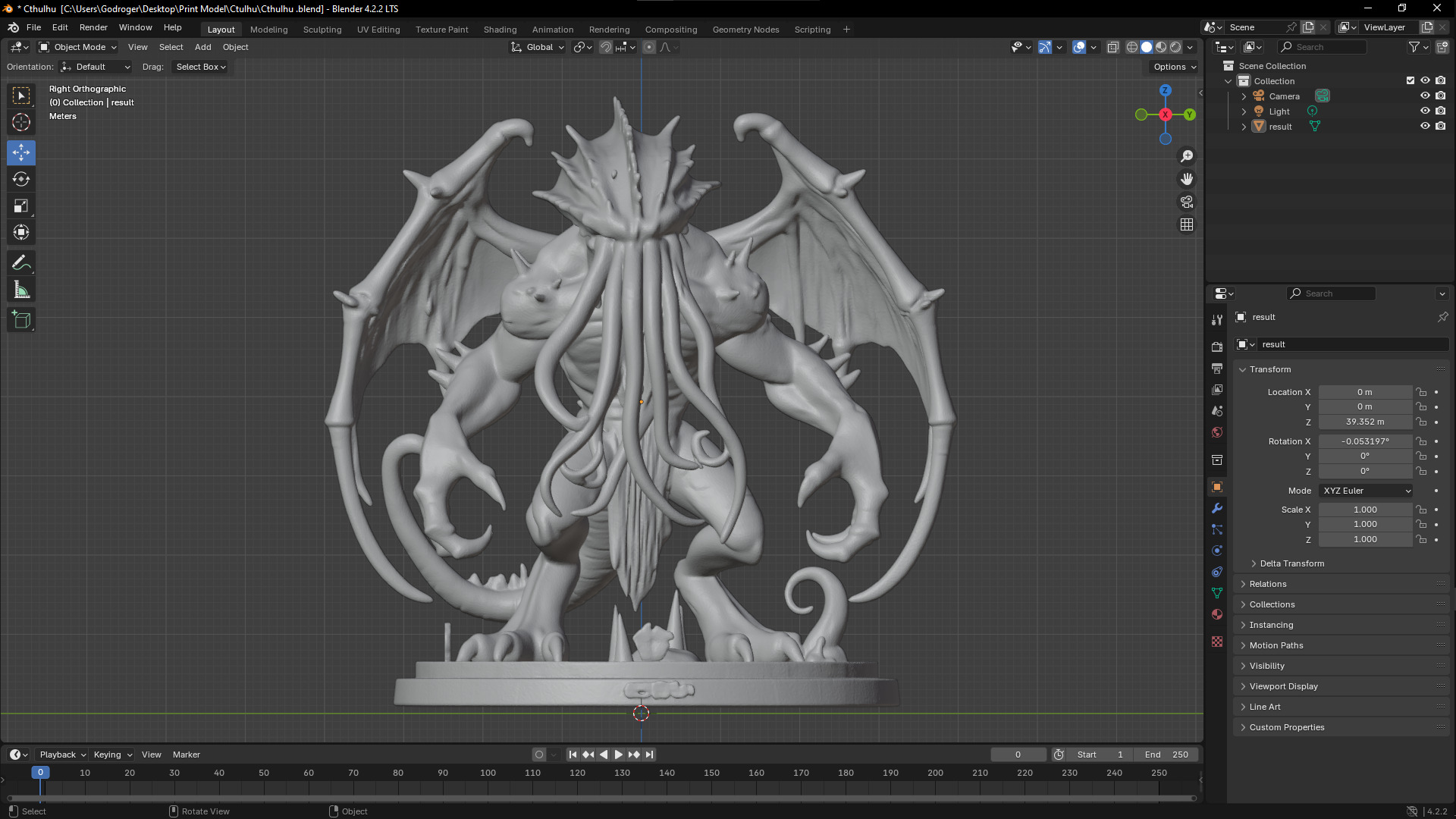Click the red X axis gizmo
The width and height of the screenshot is (1456, 819).
[x=1166, y=115]
